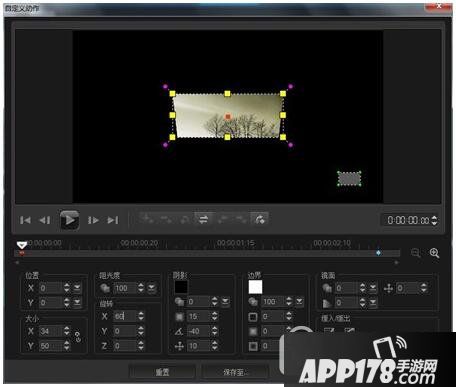456x387 pixels.
Task: Click the Reset button (重置)
Action: coord(162,372)
